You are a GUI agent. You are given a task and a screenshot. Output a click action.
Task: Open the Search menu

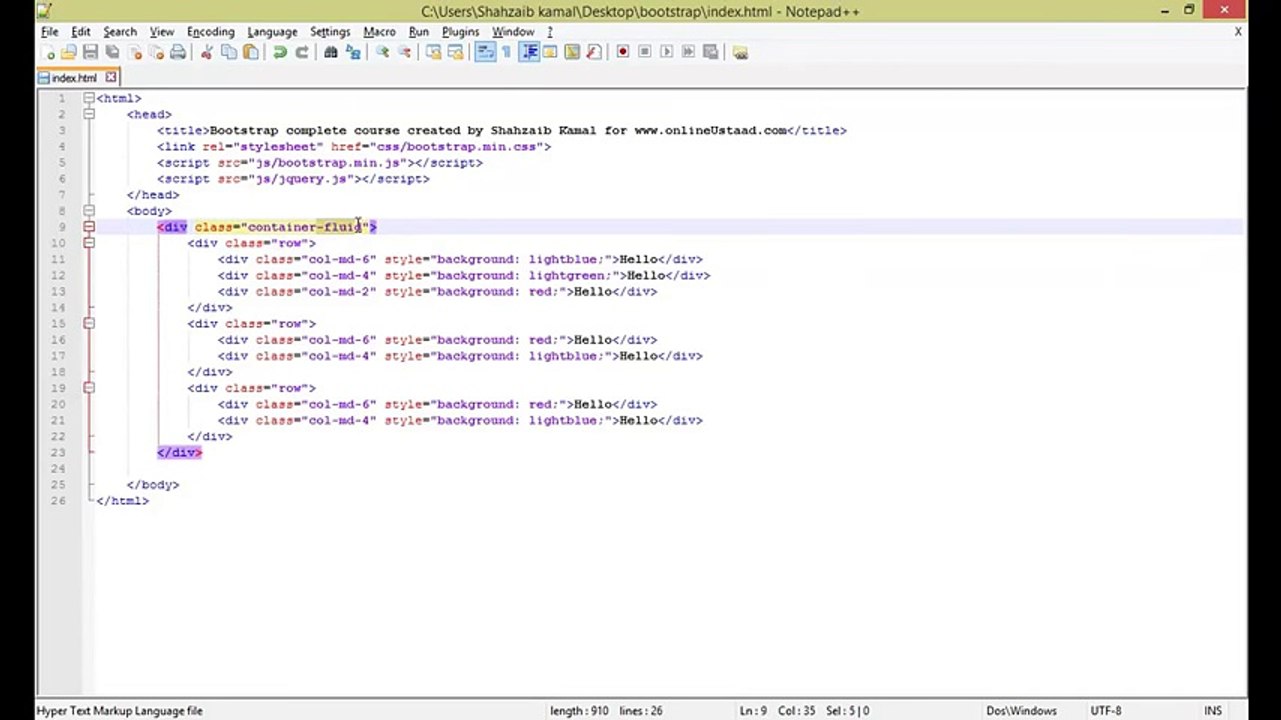pyautogui.click(x=120, y=32)
